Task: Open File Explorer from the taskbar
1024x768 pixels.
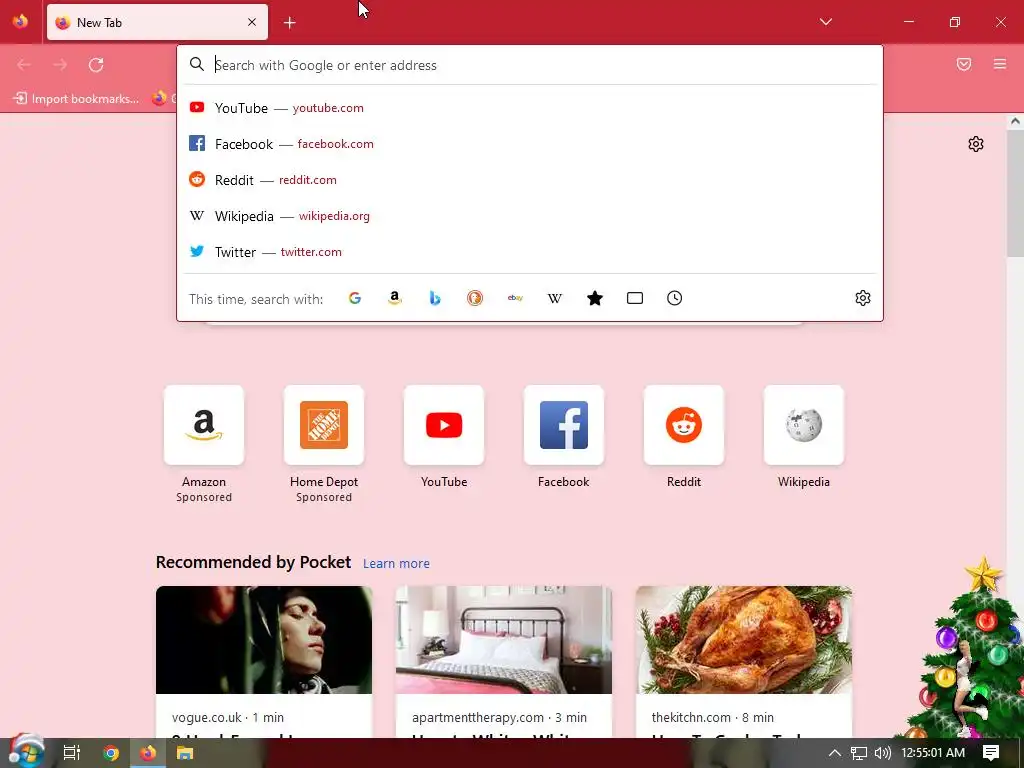Action: click(185, 753)
